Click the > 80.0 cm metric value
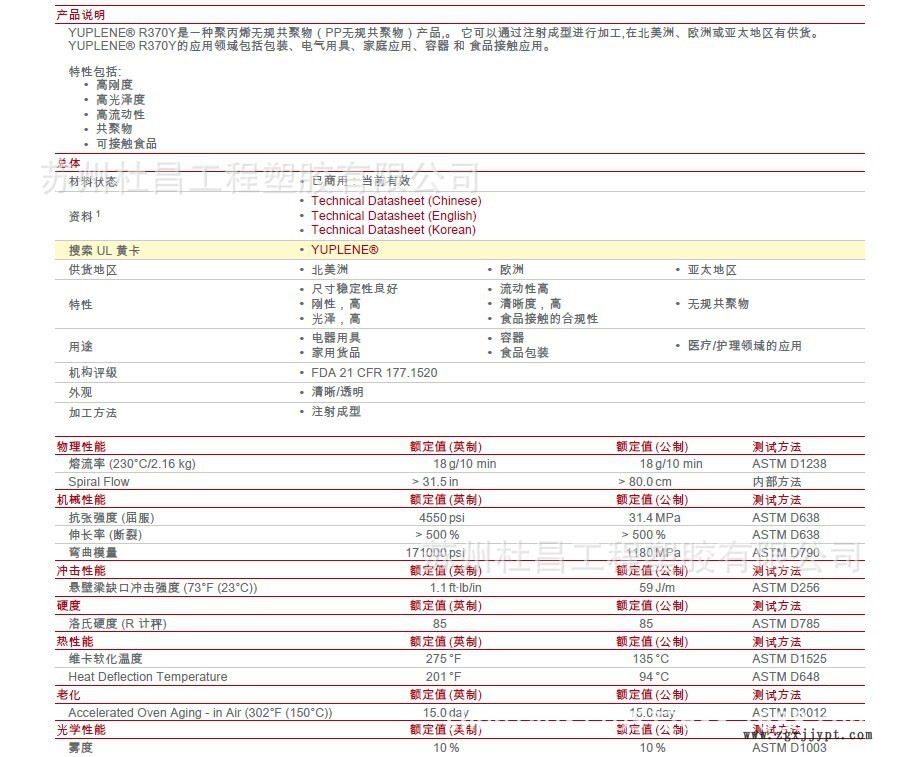900x757 pixels. 645,482
